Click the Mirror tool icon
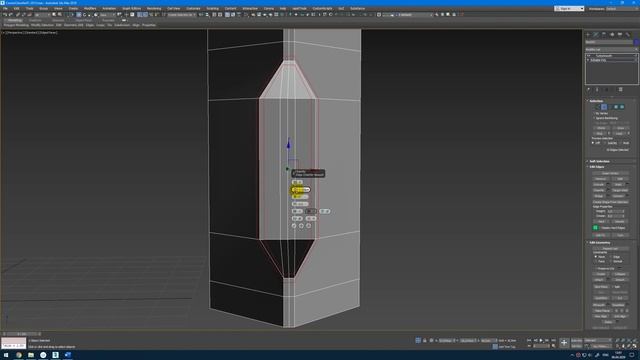This screenshot has width=640, height=360. (x=201, y=15)
